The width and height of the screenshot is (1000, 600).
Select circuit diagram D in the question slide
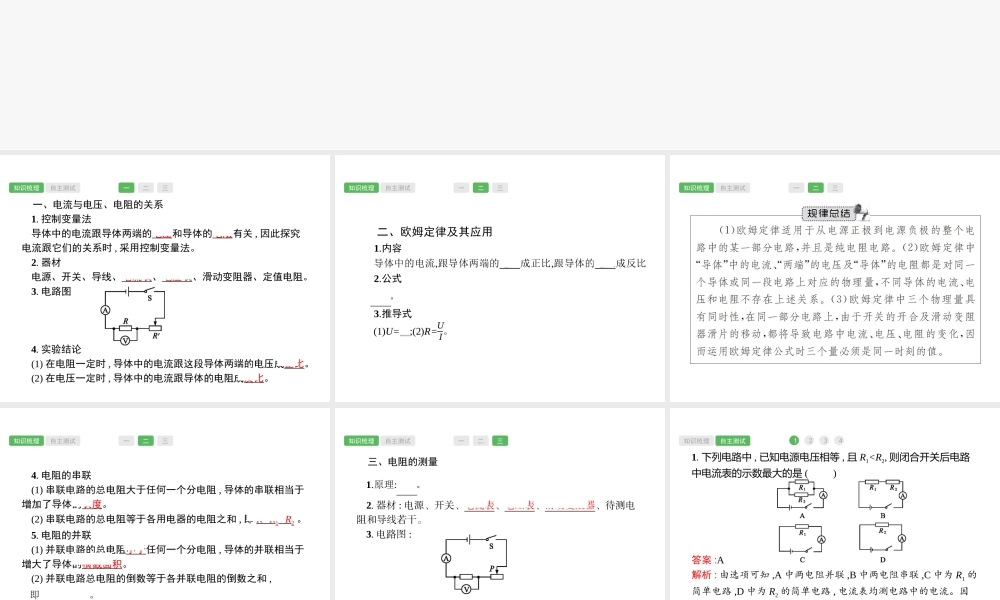tap(881, 539)
